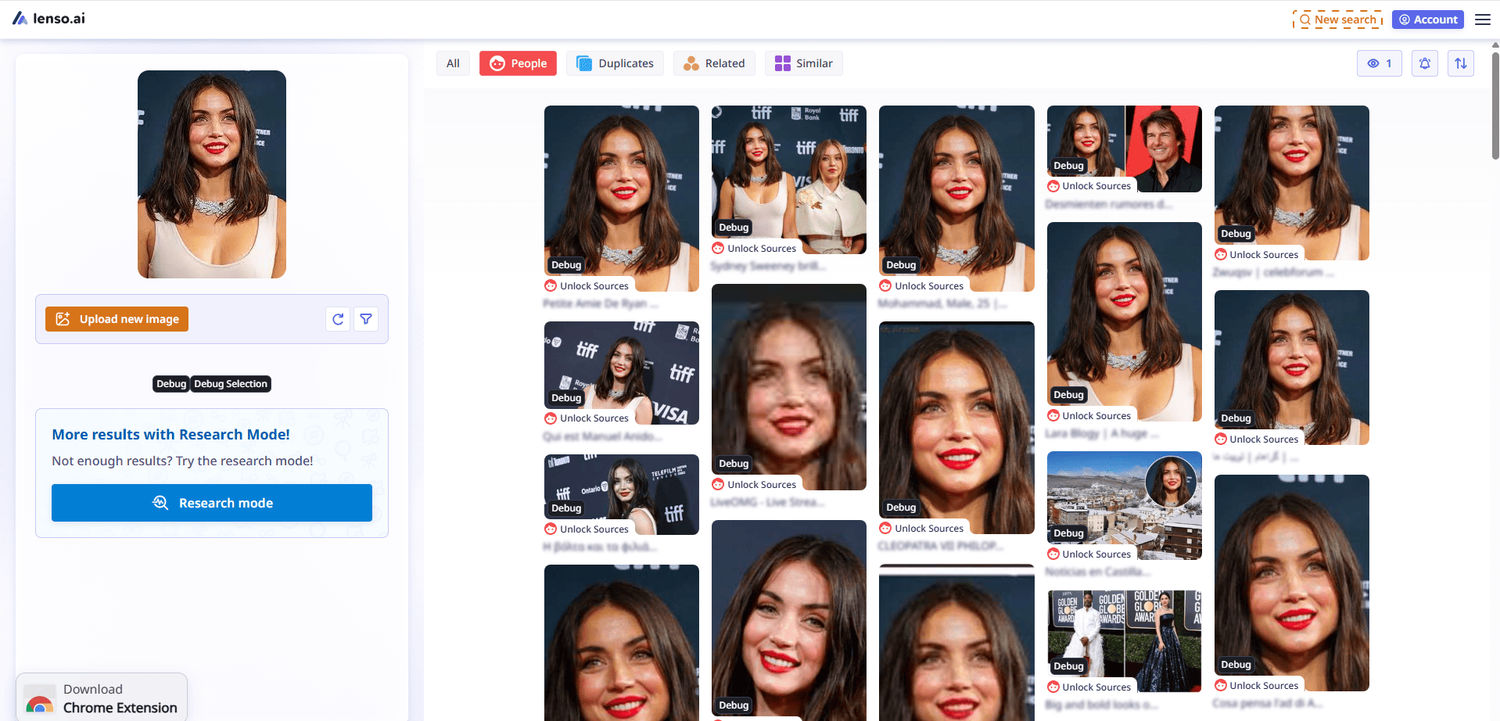Open the Account menu
Viewport: 1500px width, 721px height.
click(1428, 19)
